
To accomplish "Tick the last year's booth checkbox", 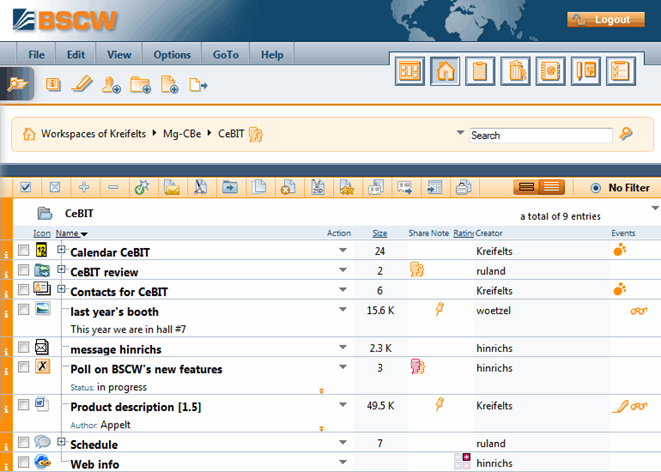I will (24, 309).
